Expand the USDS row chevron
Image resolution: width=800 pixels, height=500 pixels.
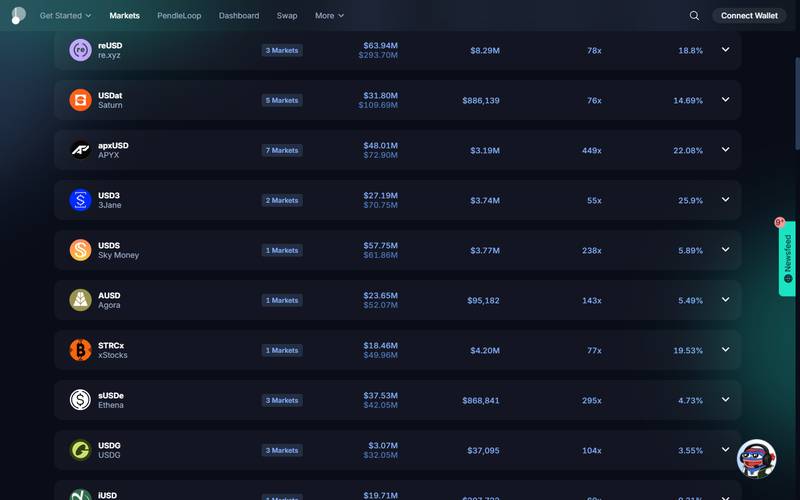(725, 249)
